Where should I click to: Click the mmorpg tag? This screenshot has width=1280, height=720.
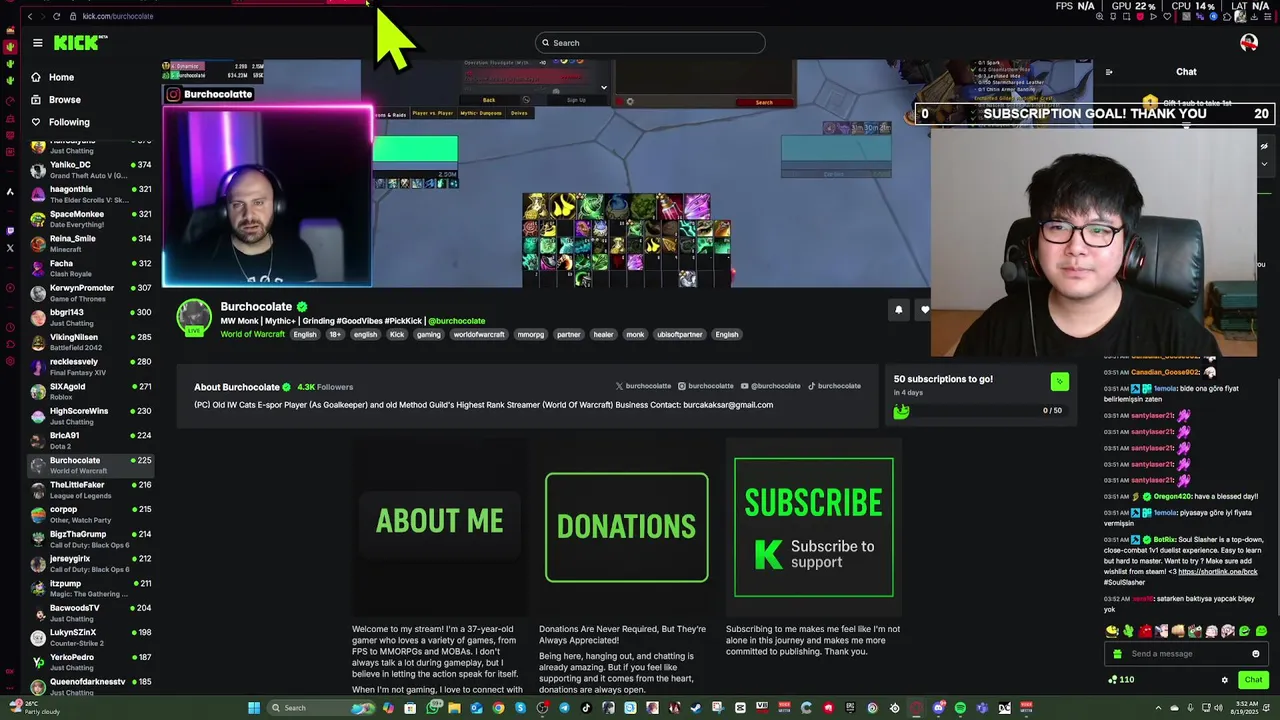pyautogui.click(x=530, y=334)
